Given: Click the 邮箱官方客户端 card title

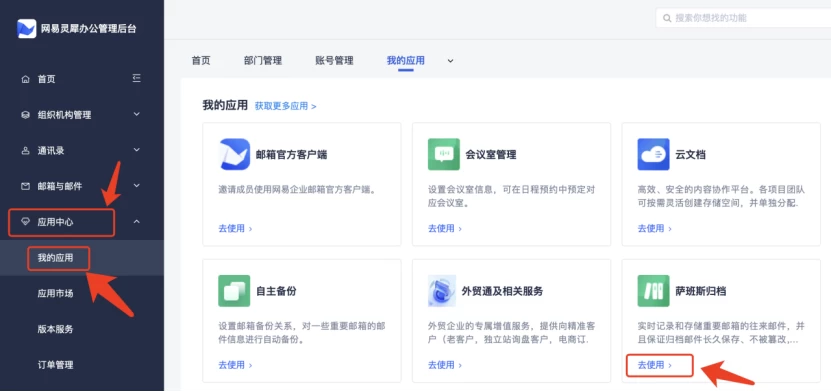Looking at the screenshot, I should pos(291,155).
